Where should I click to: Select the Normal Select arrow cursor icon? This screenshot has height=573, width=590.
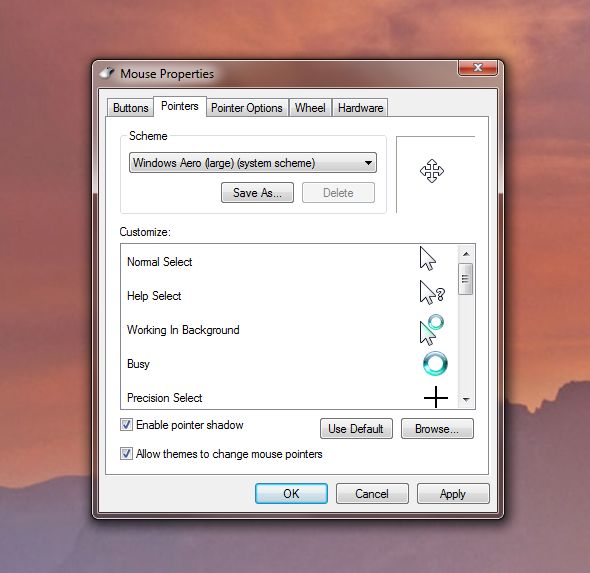click(x=427, y=259)
